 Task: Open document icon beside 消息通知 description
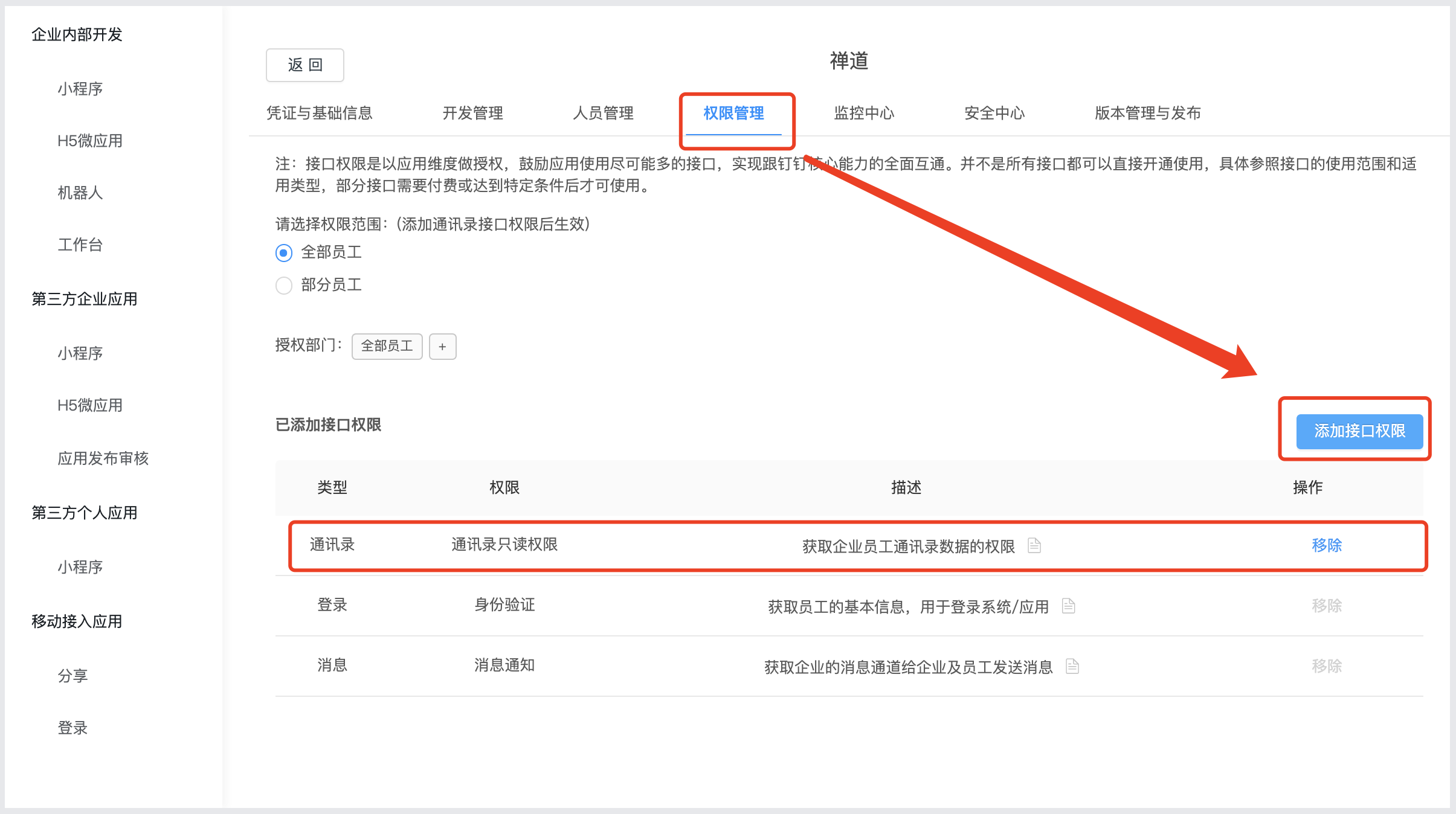coord(1072,666)
